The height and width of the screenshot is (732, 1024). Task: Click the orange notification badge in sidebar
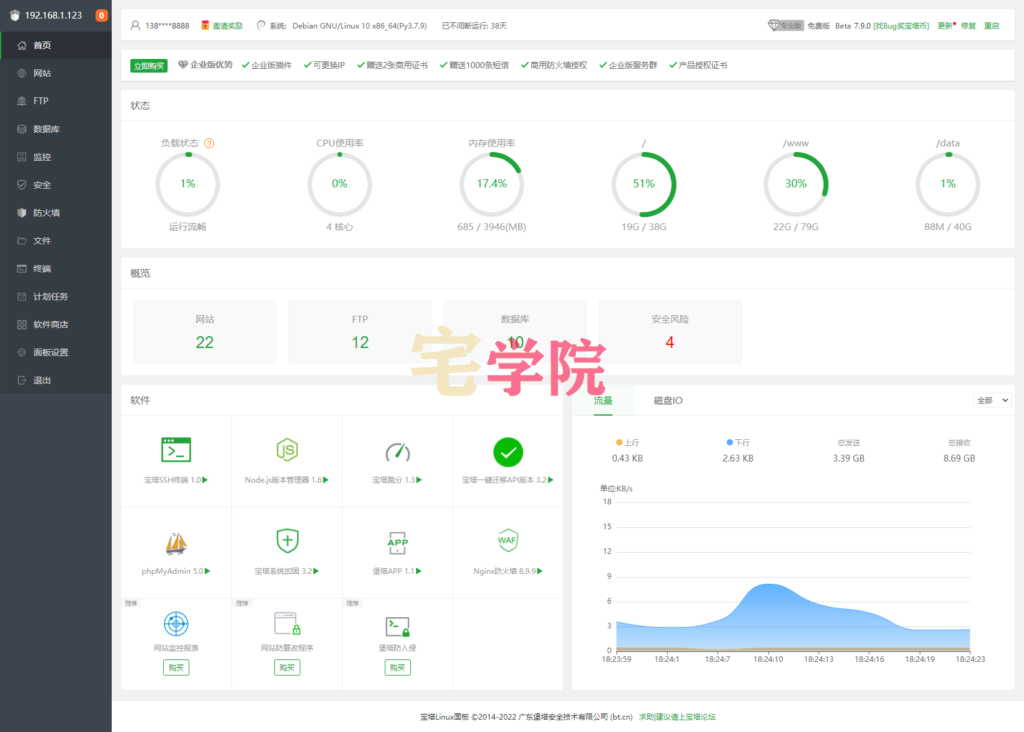click(101, 15)
